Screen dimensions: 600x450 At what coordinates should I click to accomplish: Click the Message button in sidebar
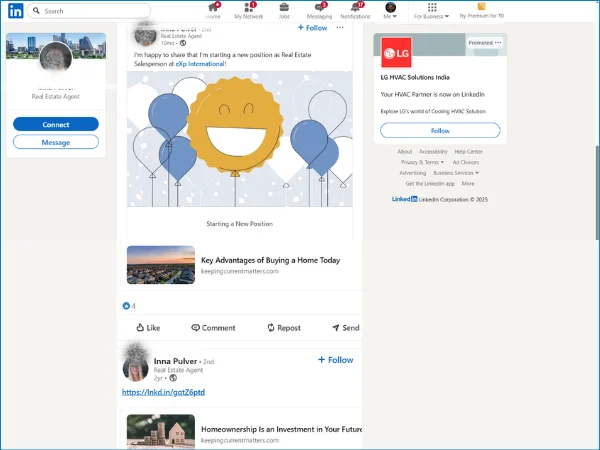(x=56, y=142)
